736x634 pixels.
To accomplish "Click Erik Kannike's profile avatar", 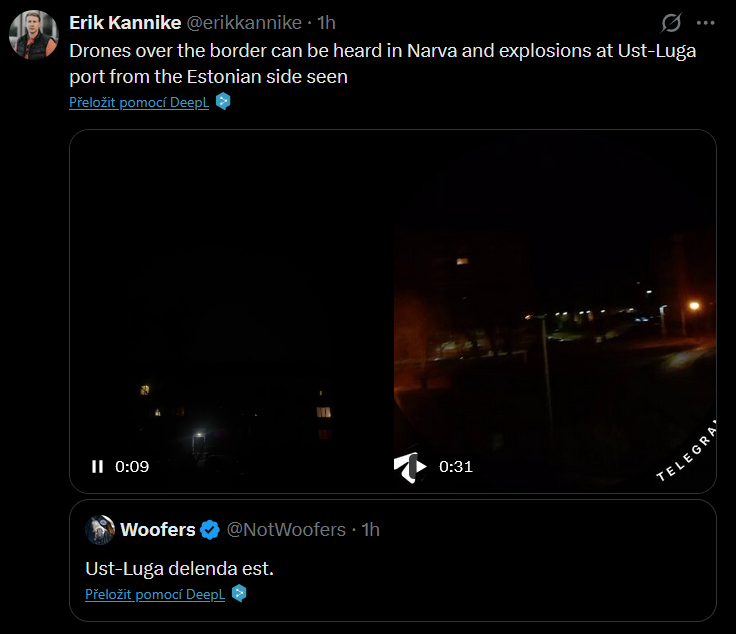I will pyautogui.click(x=34, y=35).
